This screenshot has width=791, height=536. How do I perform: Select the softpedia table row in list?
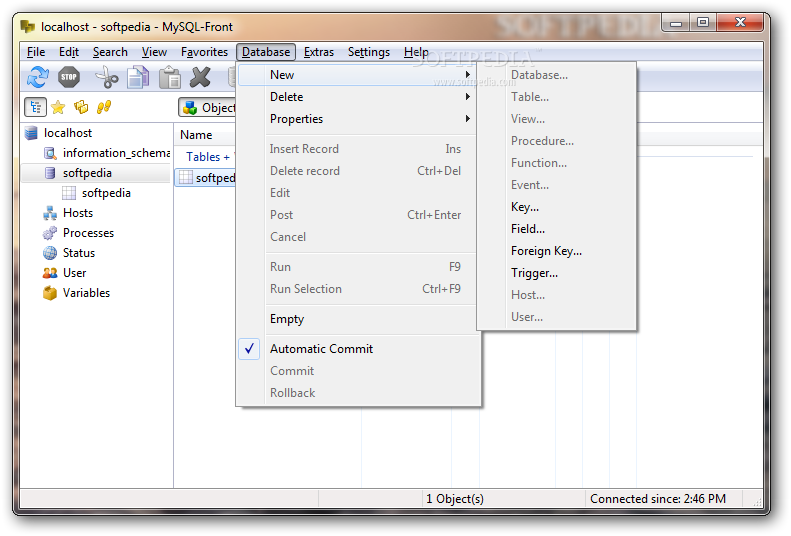(x=206, y=177)
